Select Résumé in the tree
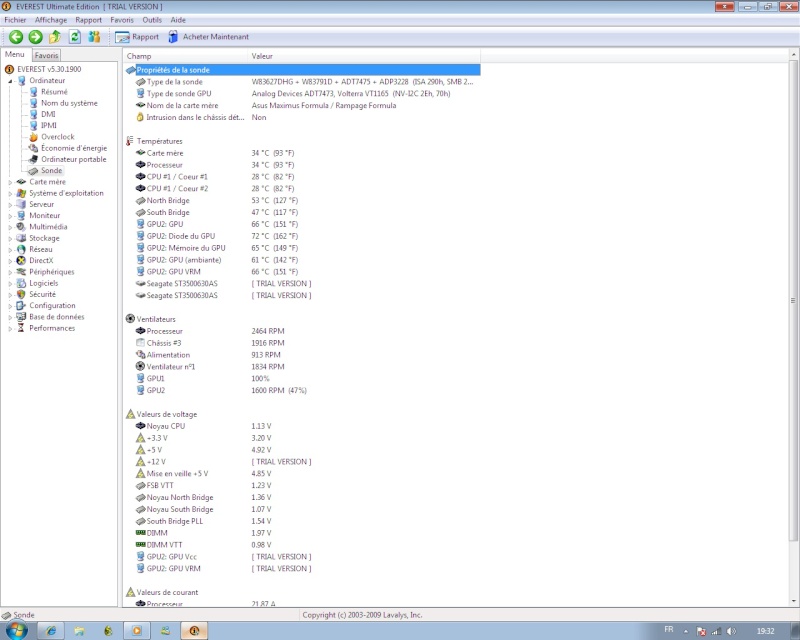The image size is (800, 640). 54,92
